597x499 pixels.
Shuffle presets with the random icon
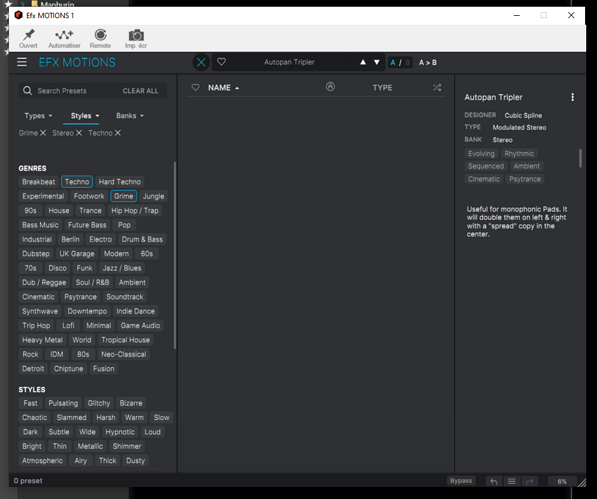(437, 88)
